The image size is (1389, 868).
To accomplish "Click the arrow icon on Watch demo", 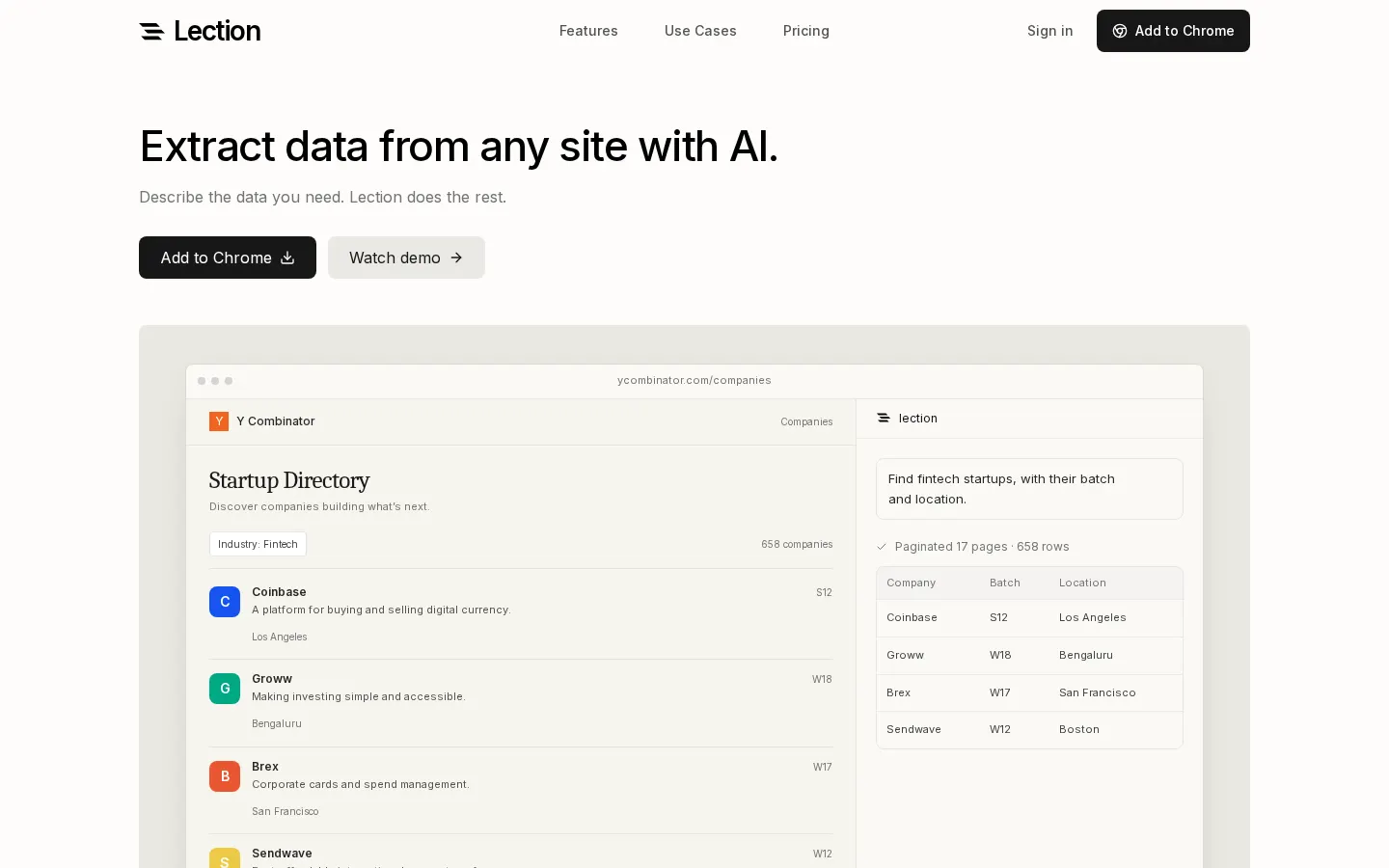I will pyautogui.click(x=456, y=258).
